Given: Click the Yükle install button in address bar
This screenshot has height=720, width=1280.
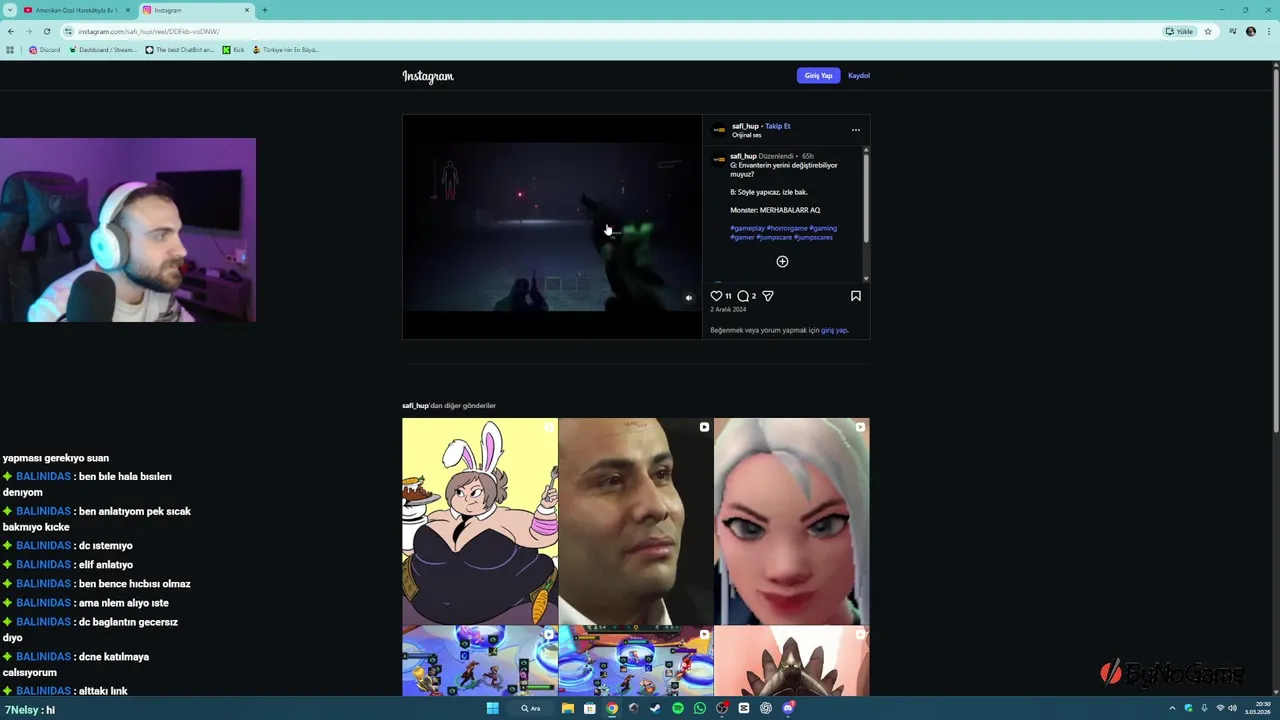Looking at the screenshot, I should pyautogui.click(x=1180, y=31).
